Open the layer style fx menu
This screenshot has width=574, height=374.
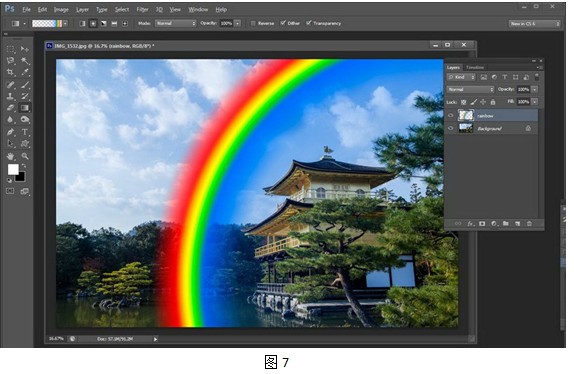pos(470,224)
